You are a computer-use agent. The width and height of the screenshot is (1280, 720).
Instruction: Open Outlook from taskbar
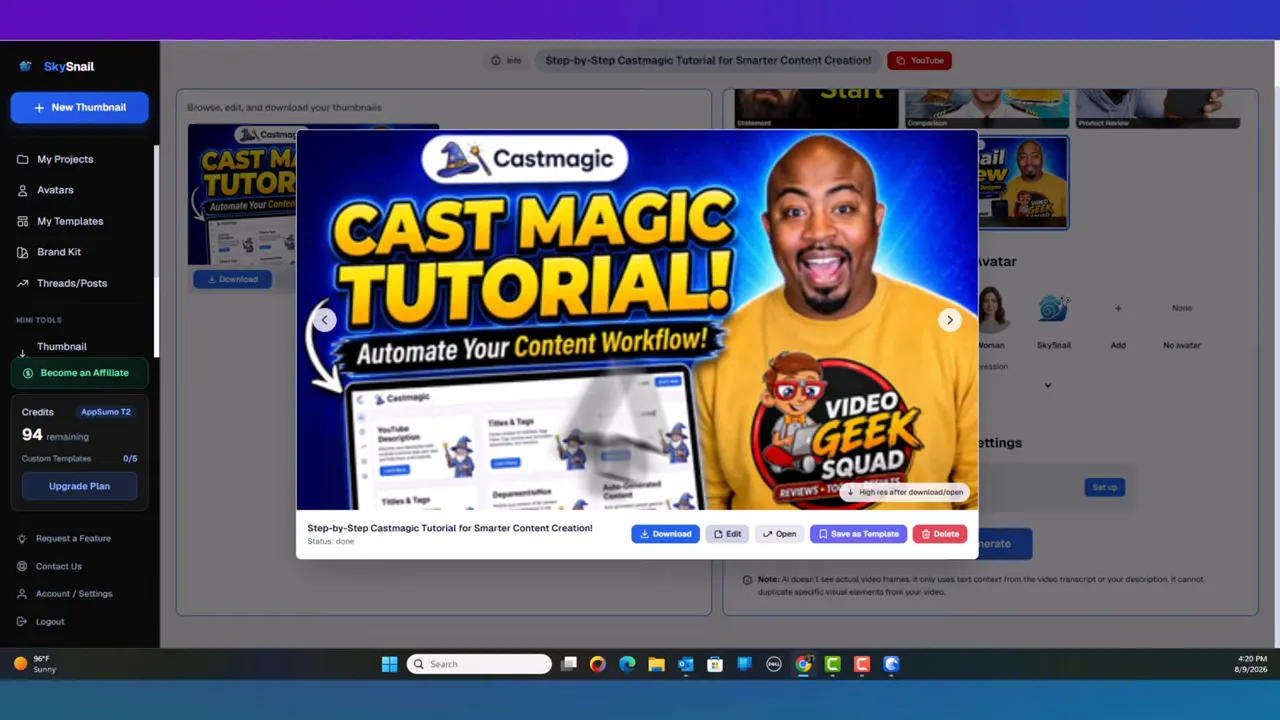[686, 664]
